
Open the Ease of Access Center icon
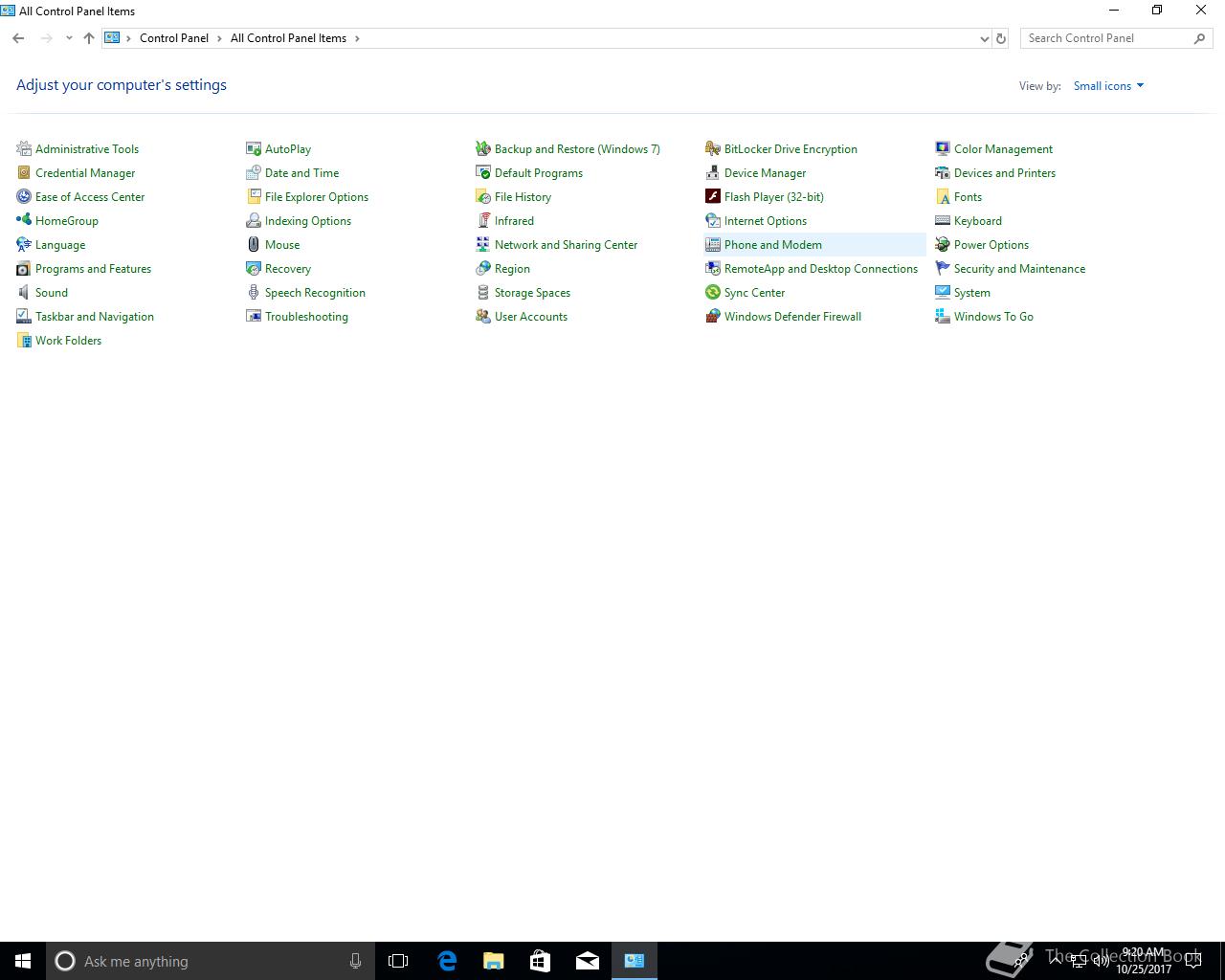(24, 196)
